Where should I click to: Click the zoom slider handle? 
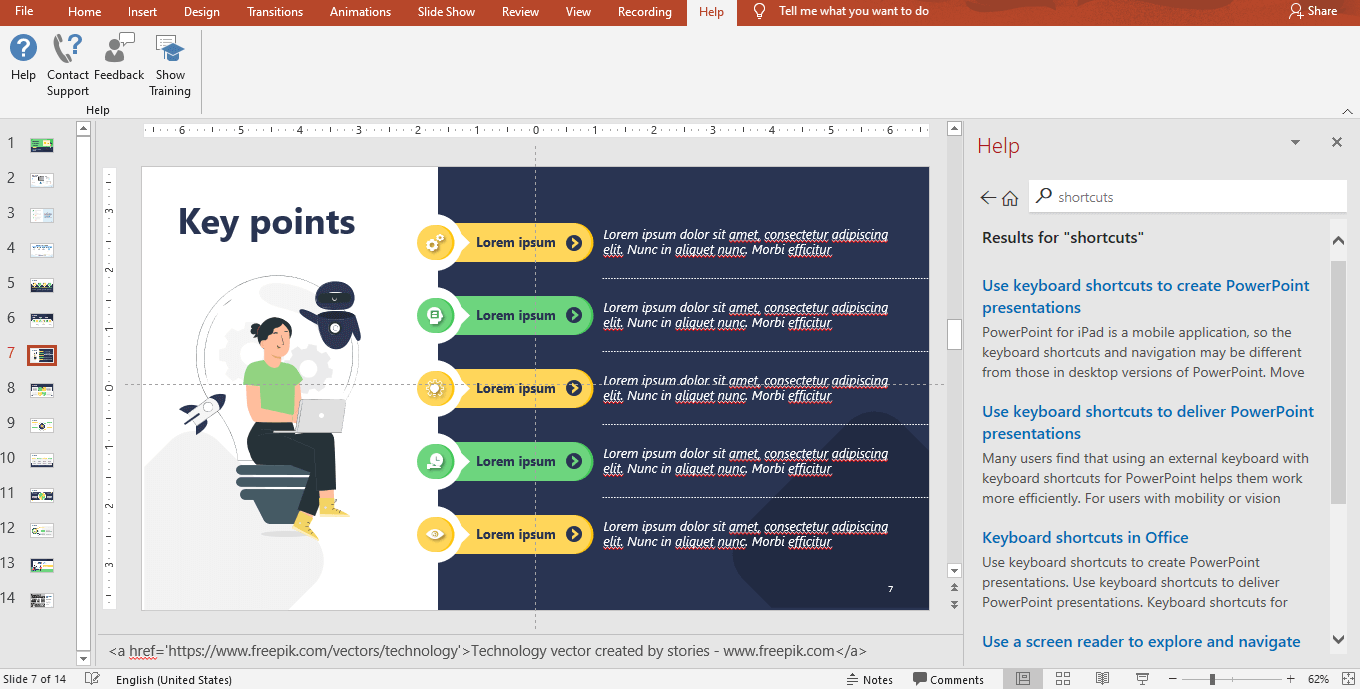(1212, 679)
